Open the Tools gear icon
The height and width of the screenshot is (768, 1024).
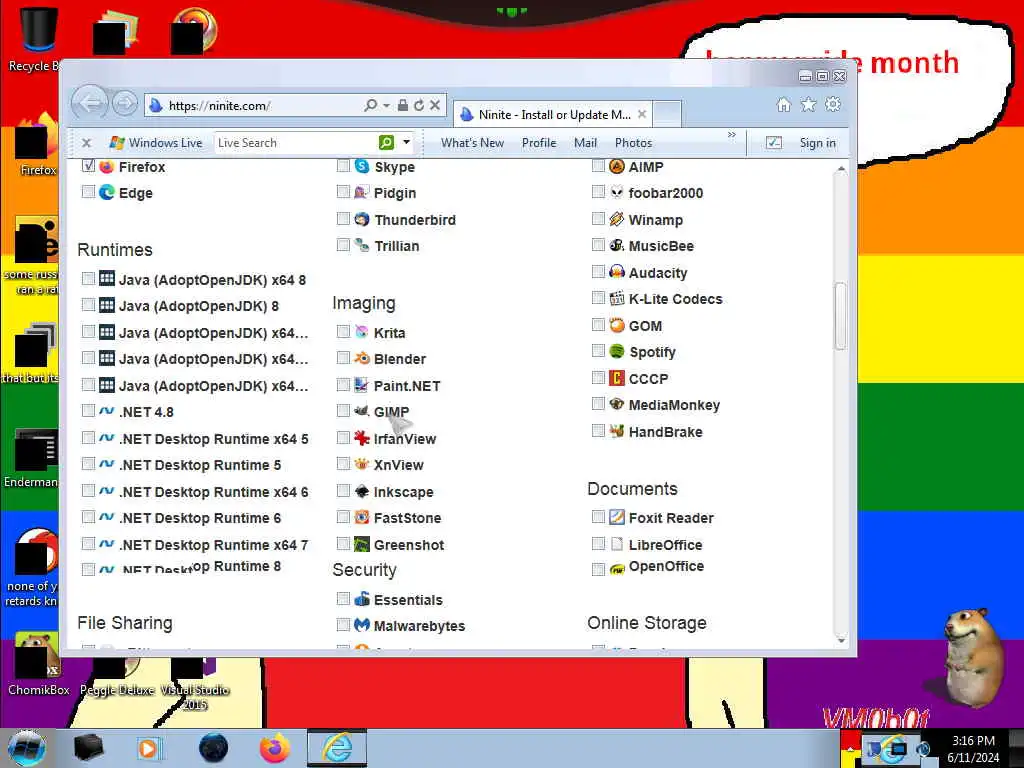point(833,104)
